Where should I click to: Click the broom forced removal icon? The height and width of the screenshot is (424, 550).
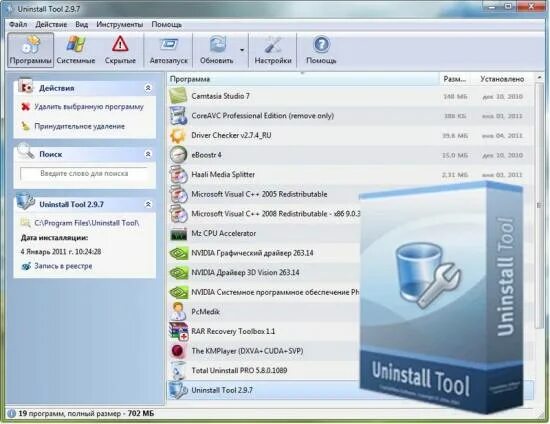coord(25,126)
